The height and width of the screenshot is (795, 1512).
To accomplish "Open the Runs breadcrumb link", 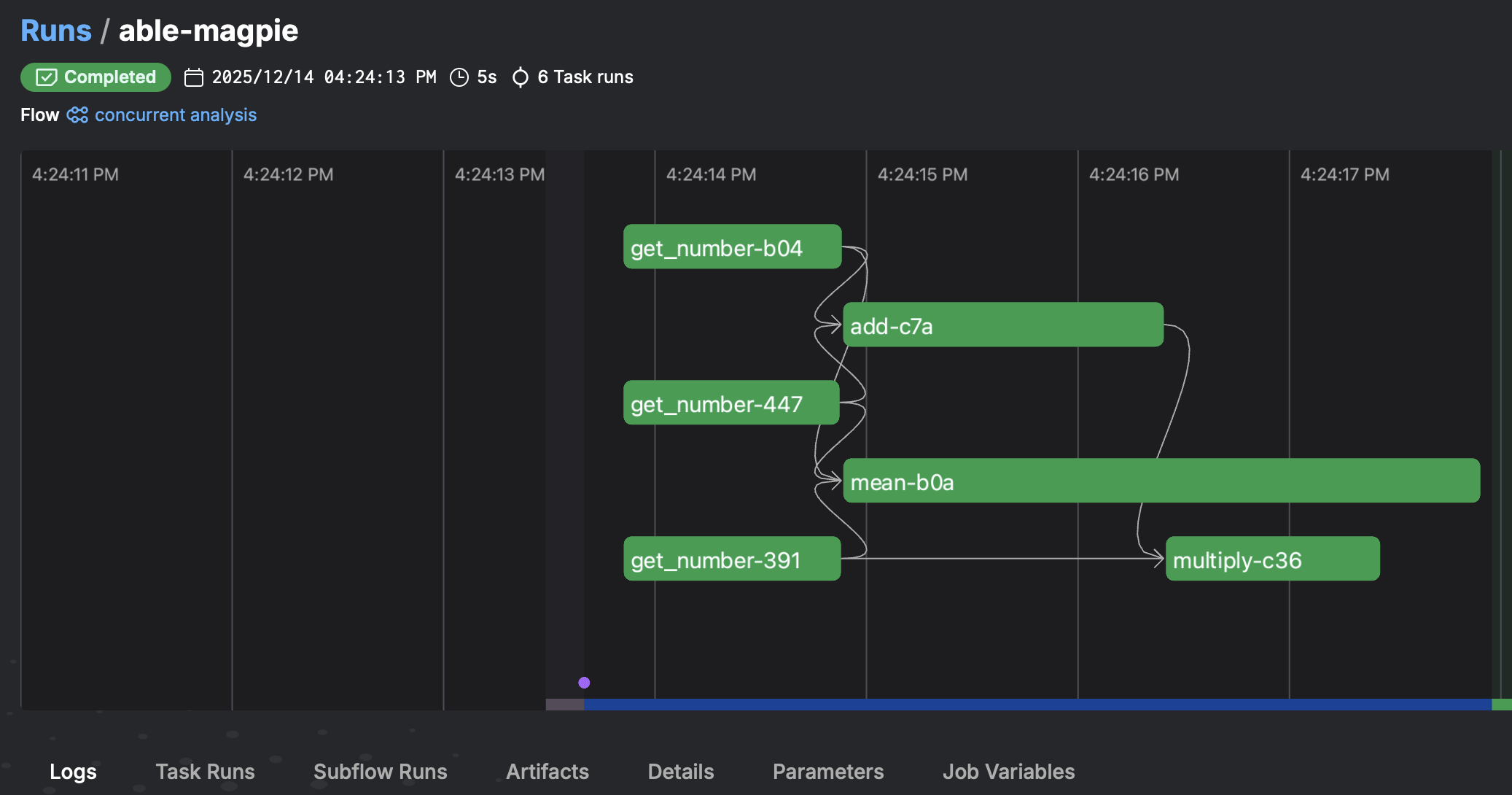I will pos(55,30).
